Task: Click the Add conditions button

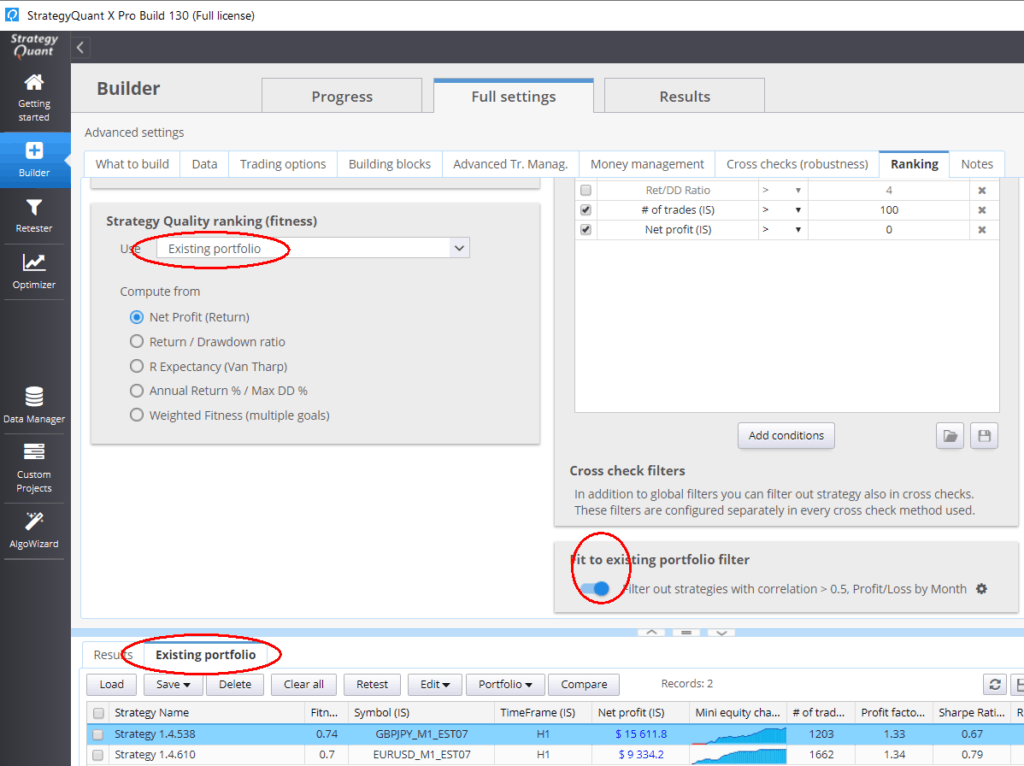Action: tap(786, 436)
